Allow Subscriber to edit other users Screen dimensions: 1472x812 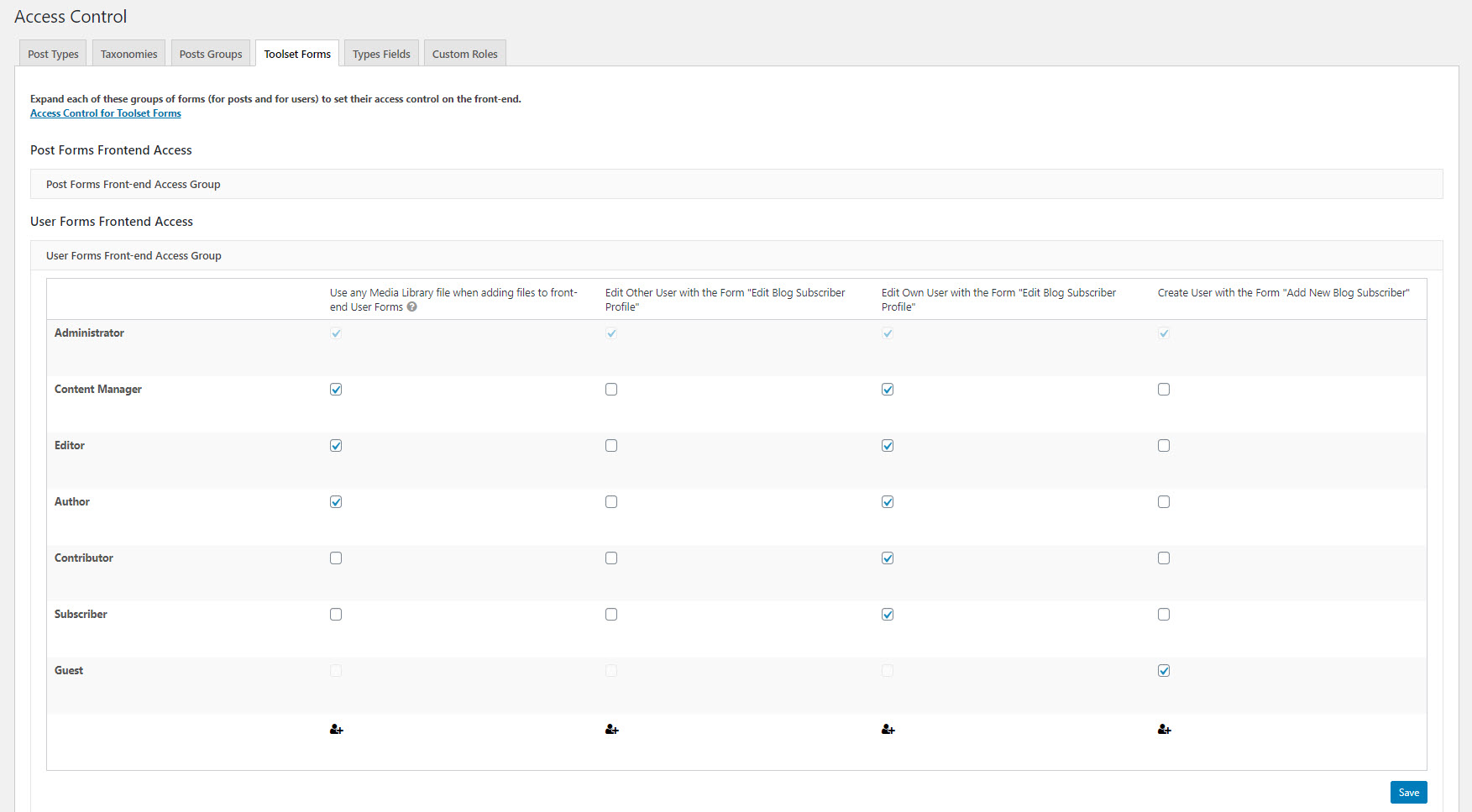tap(611, 614)
